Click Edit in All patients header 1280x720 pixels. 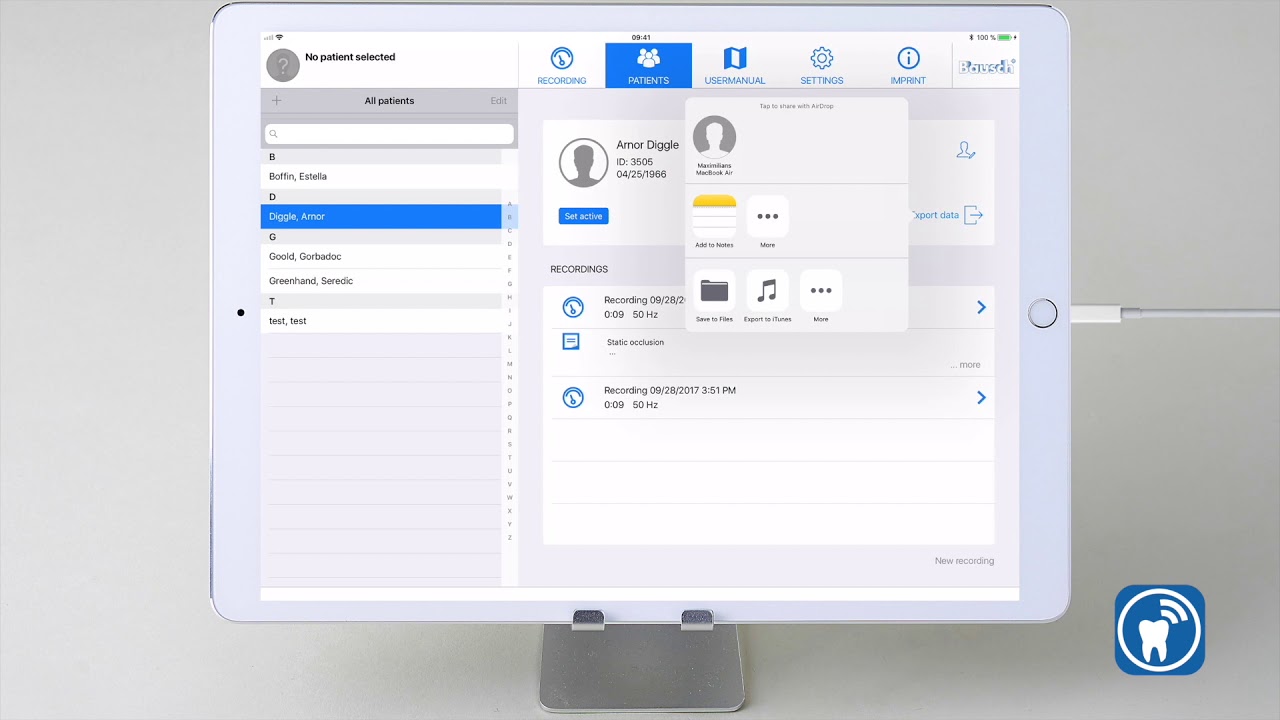[498, 101]
